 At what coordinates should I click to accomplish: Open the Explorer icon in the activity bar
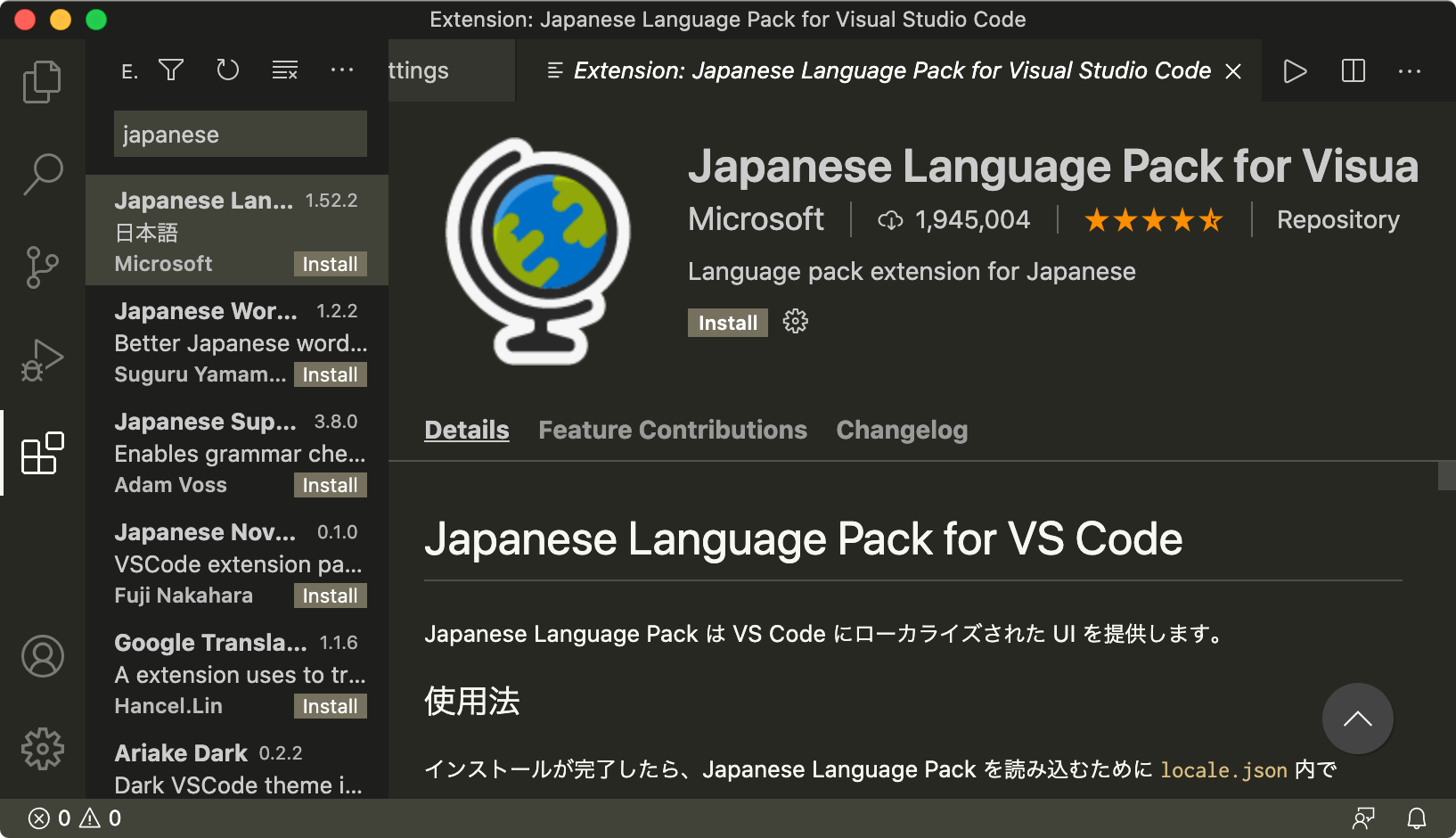pos(42,81)
